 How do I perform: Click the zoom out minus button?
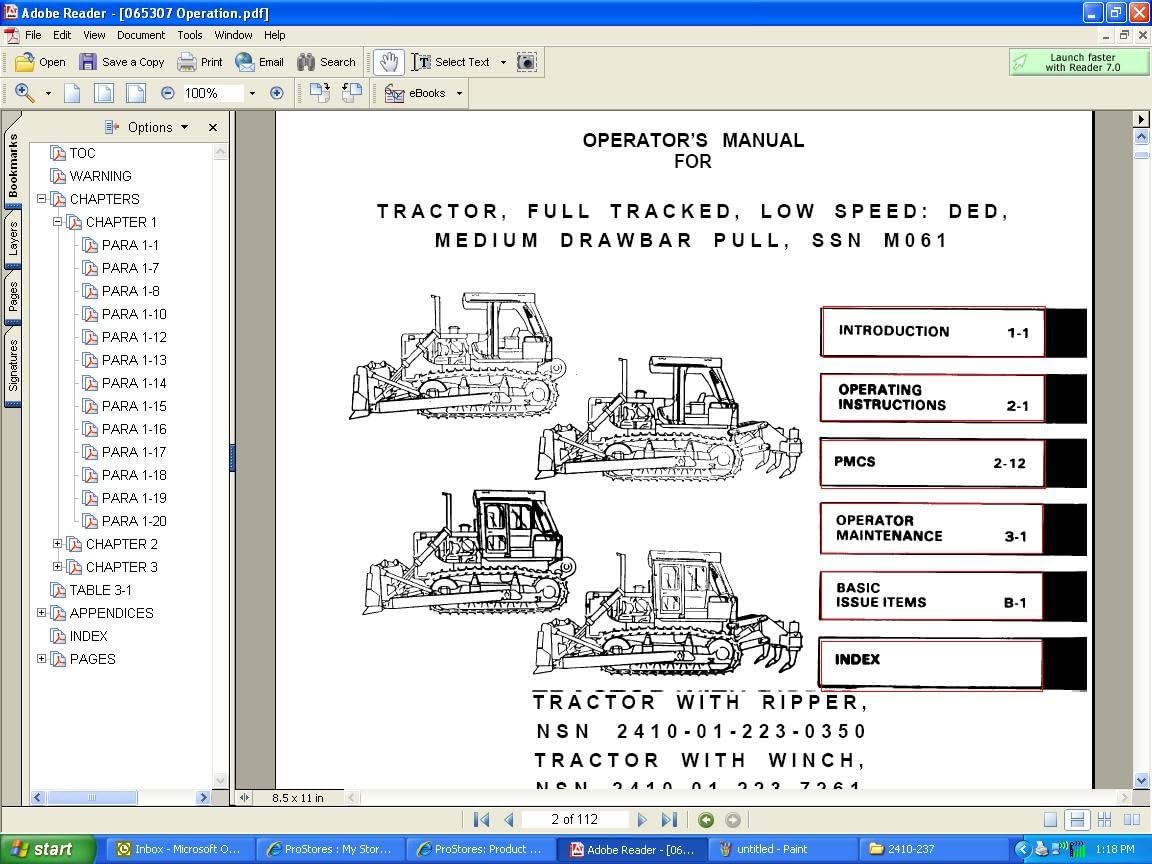(x=168, y=93)
